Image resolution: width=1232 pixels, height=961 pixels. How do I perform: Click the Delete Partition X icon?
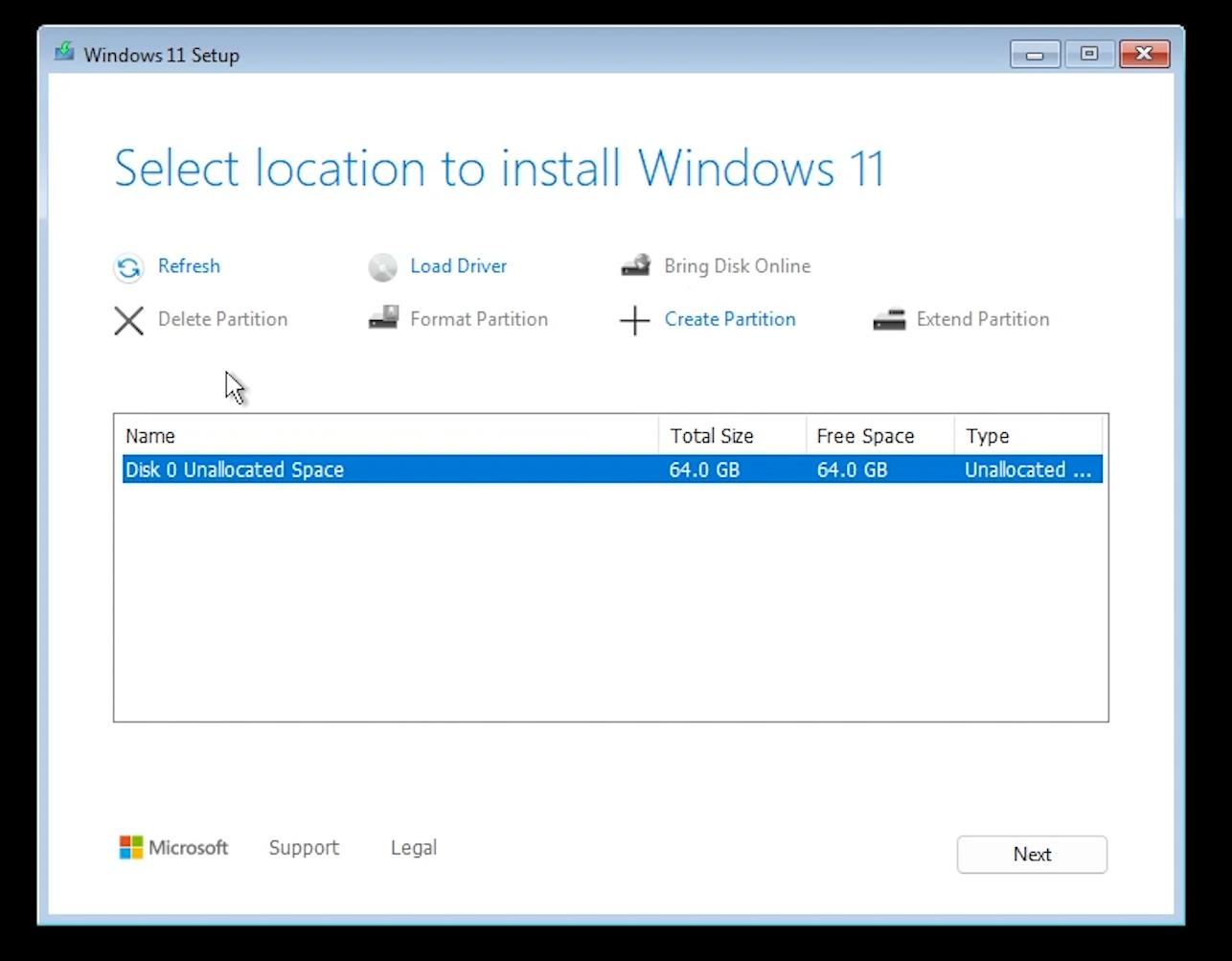pyautogui.click(x=128, y=320)
